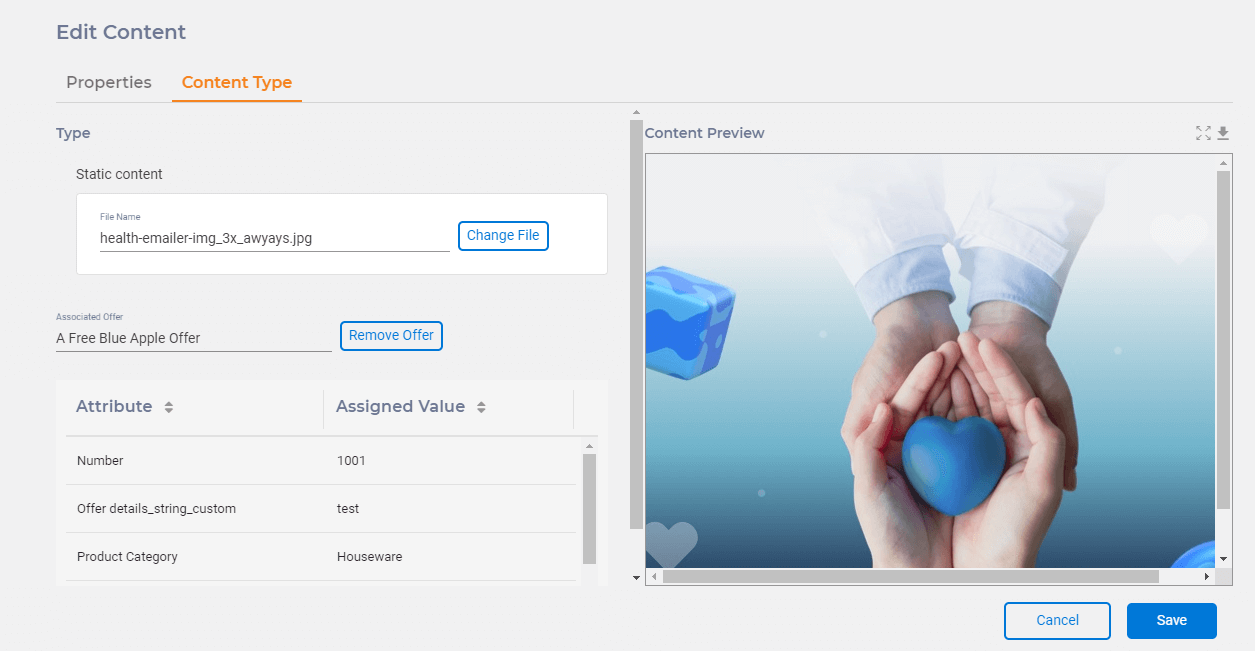Image resolution: width=1255 pixels, height=651 pixels.
Task: Select the Content Type tab
Action: (237, 82)
